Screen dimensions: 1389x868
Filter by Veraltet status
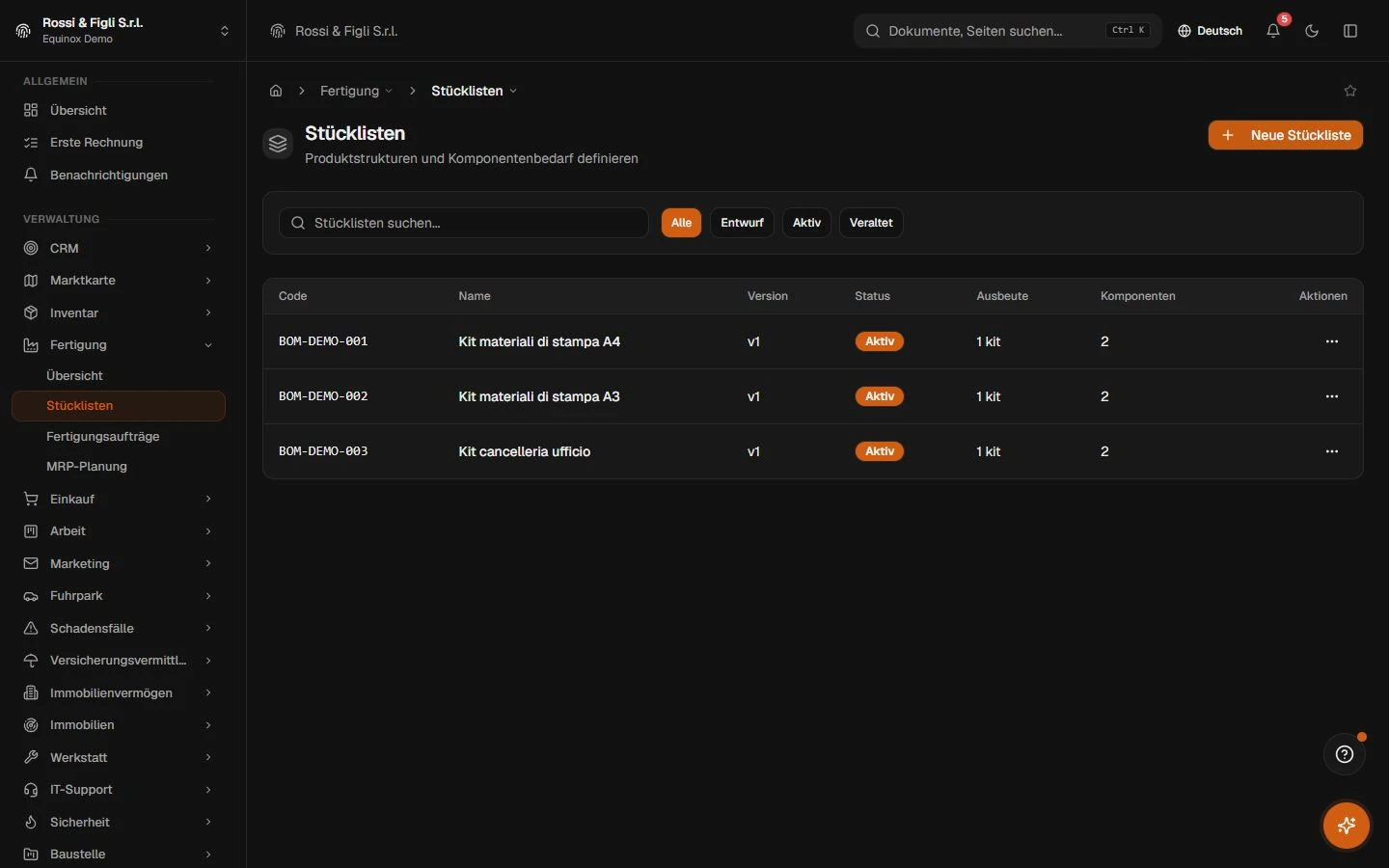coord(871,223)
